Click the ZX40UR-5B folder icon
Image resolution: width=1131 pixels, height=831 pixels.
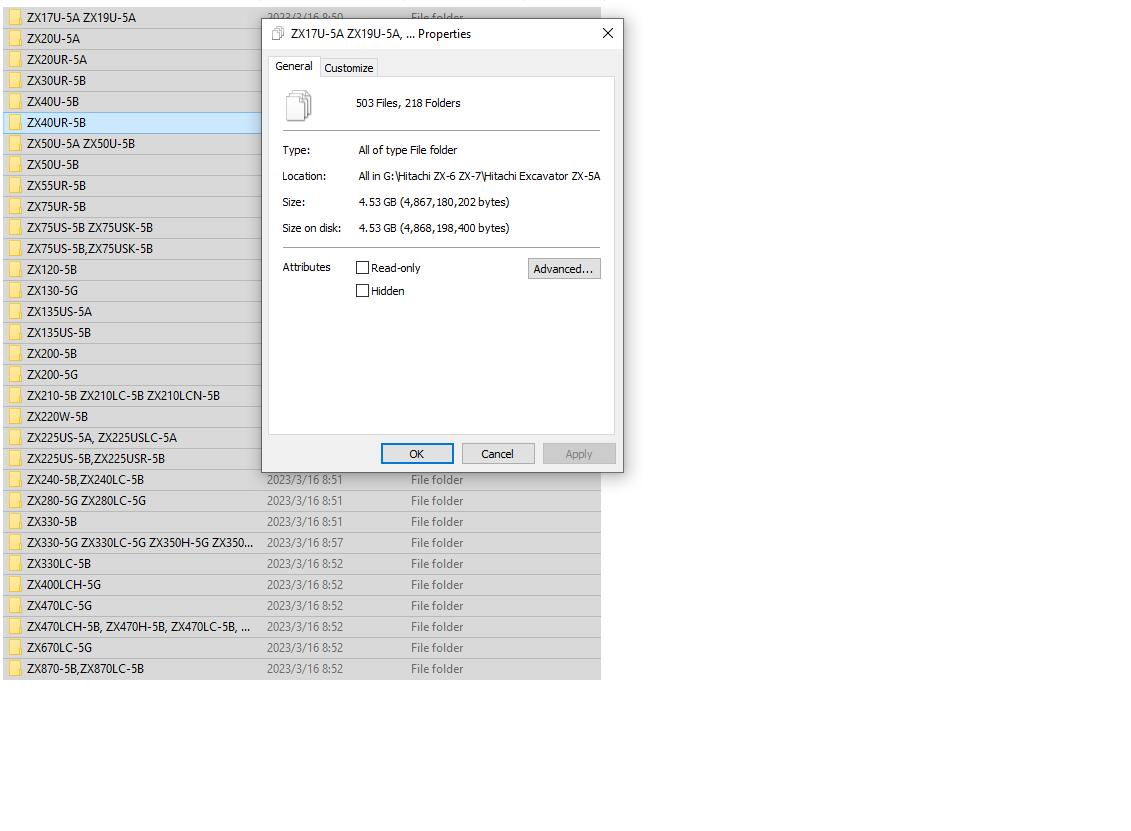click(15, 123)
